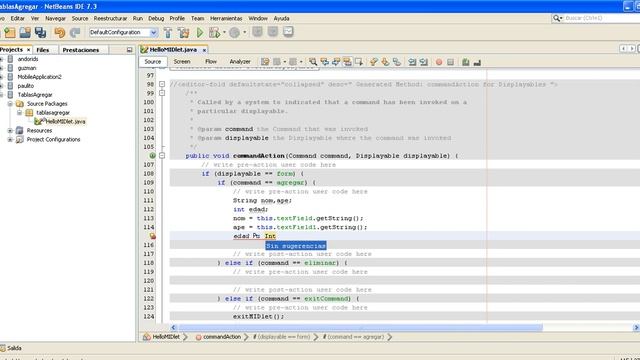Start the Debug Project icon
This screenshot has width=640, height=360.
coord(214,32)
